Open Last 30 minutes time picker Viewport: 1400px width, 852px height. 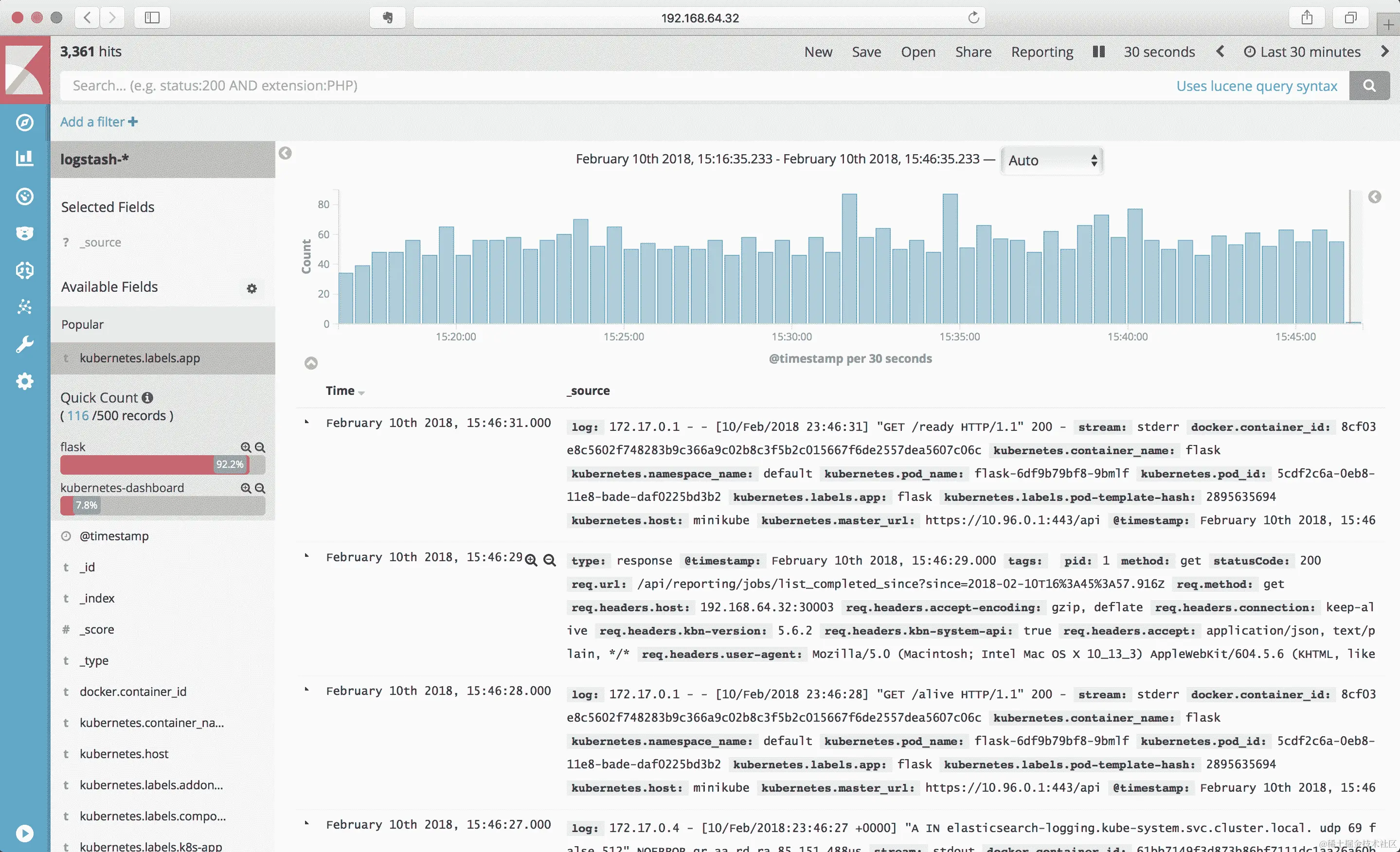pyautogui.click(x=1302, y=52)
